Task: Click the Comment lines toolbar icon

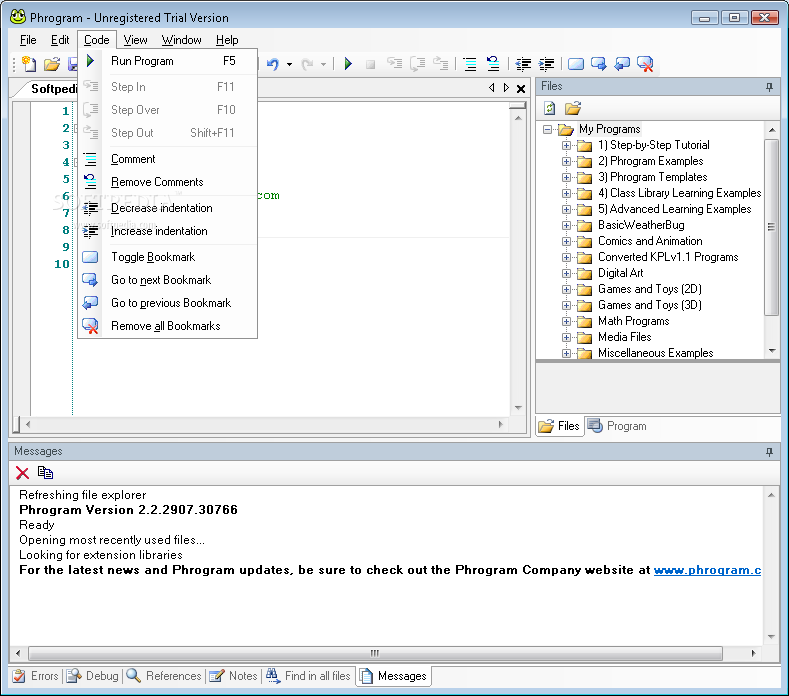Action: [470, 64]
